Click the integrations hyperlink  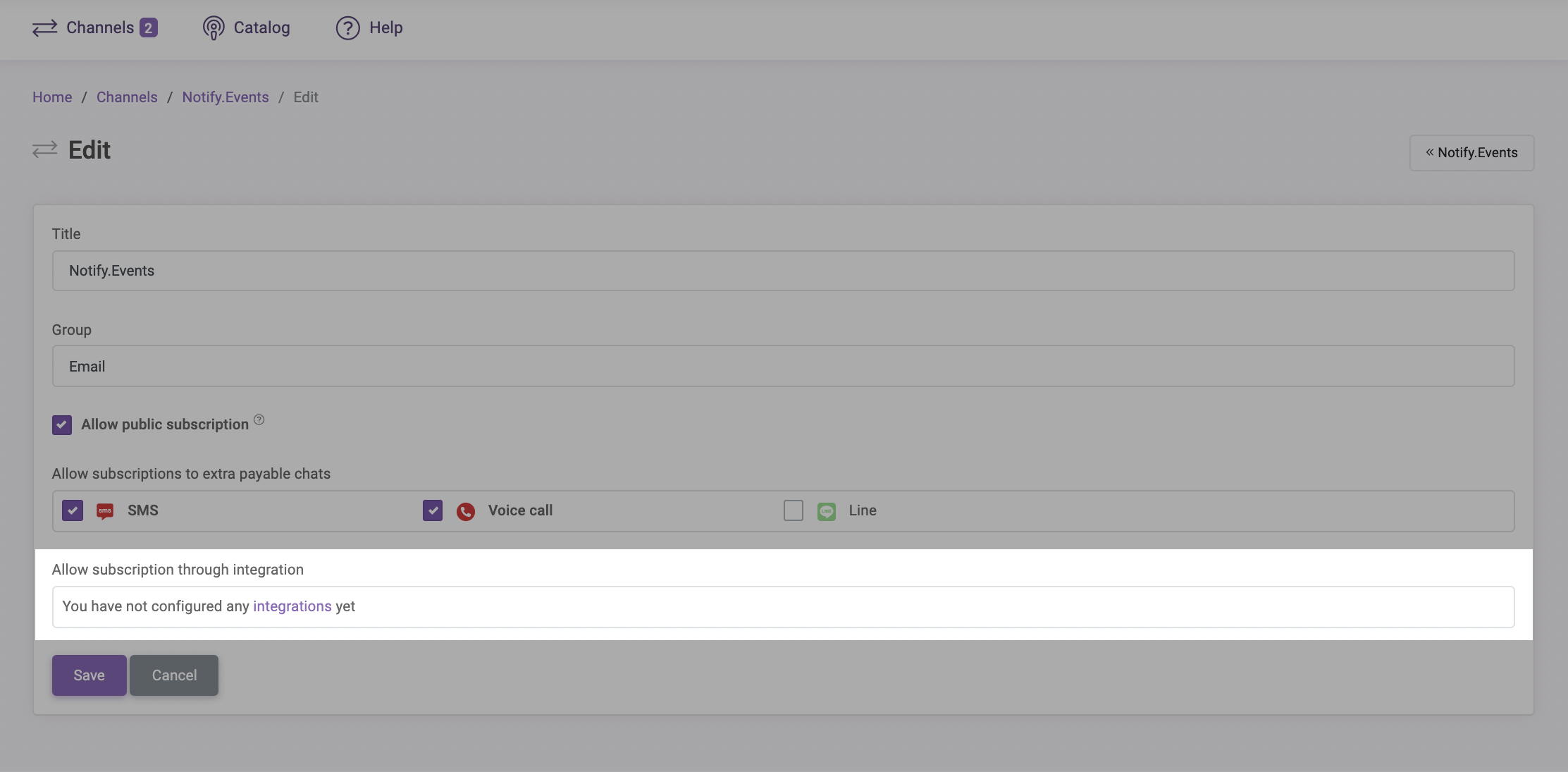(291, 606)
